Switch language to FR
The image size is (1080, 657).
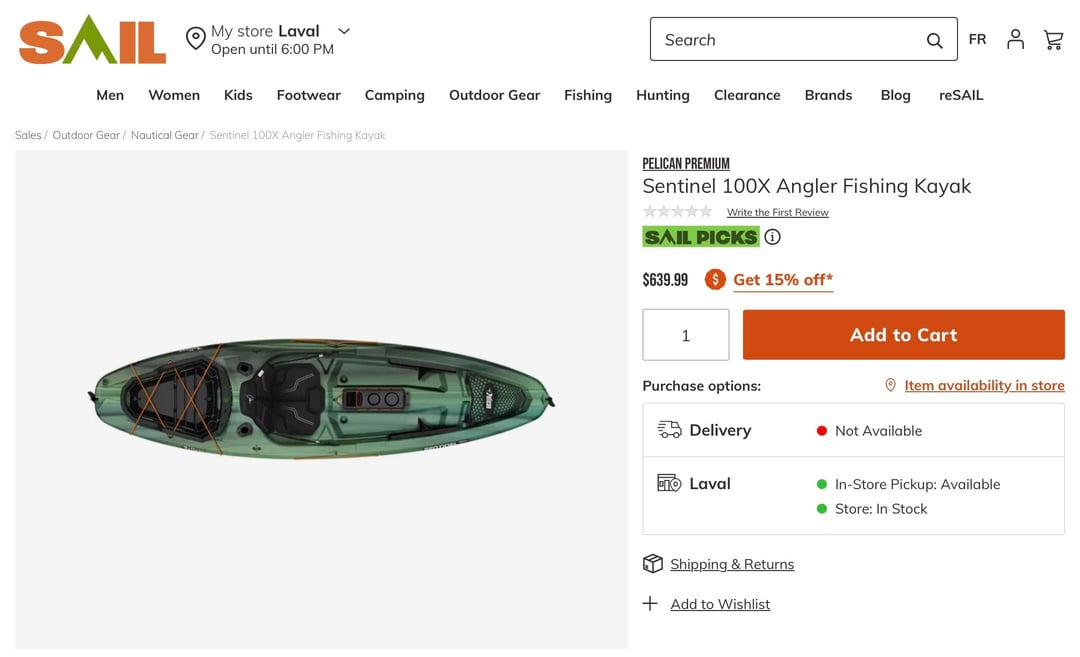pyautogui.click(x=977, y=39)
